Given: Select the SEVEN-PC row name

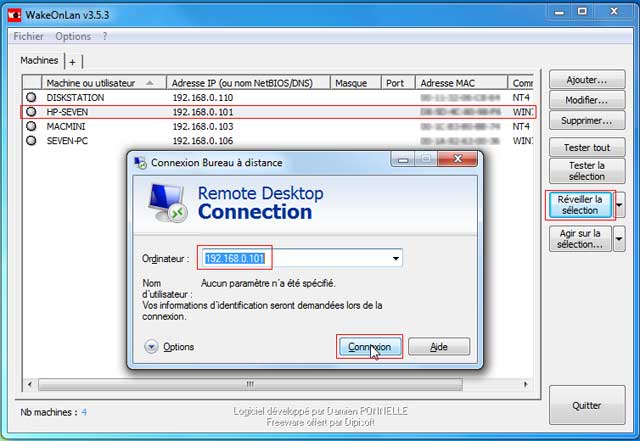Looking at the screenshot, I should coord(67,140).
